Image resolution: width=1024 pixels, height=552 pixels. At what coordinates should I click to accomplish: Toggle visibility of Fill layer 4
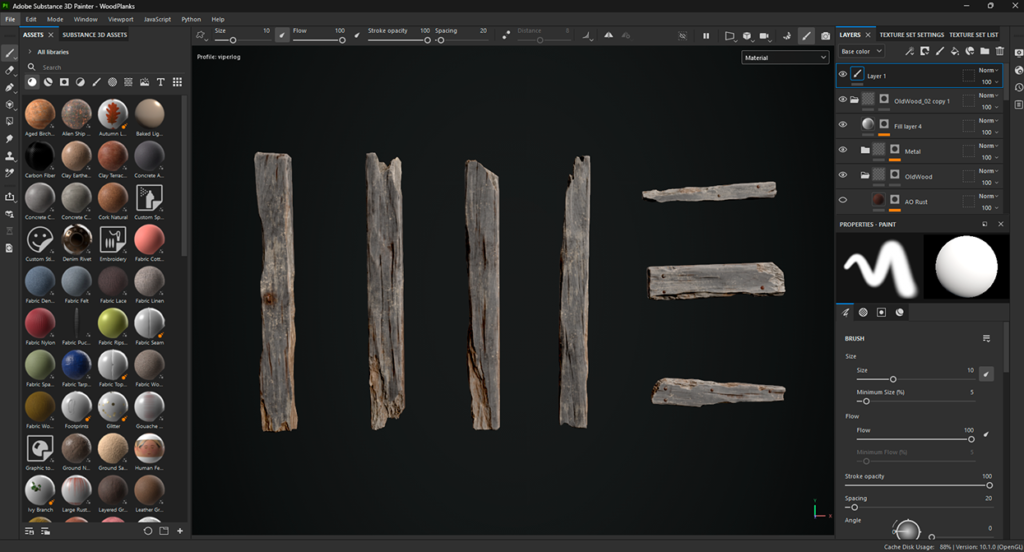coord(842,125)
